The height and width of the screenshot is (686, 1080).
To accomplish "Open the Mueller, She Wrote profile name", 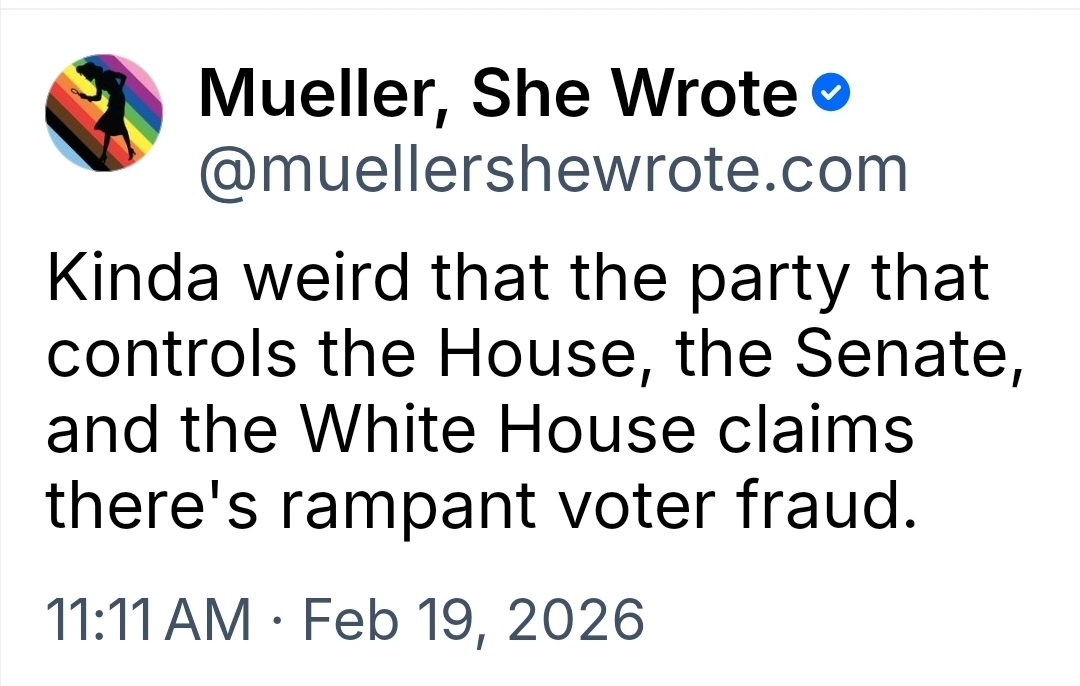I will 498,95.
